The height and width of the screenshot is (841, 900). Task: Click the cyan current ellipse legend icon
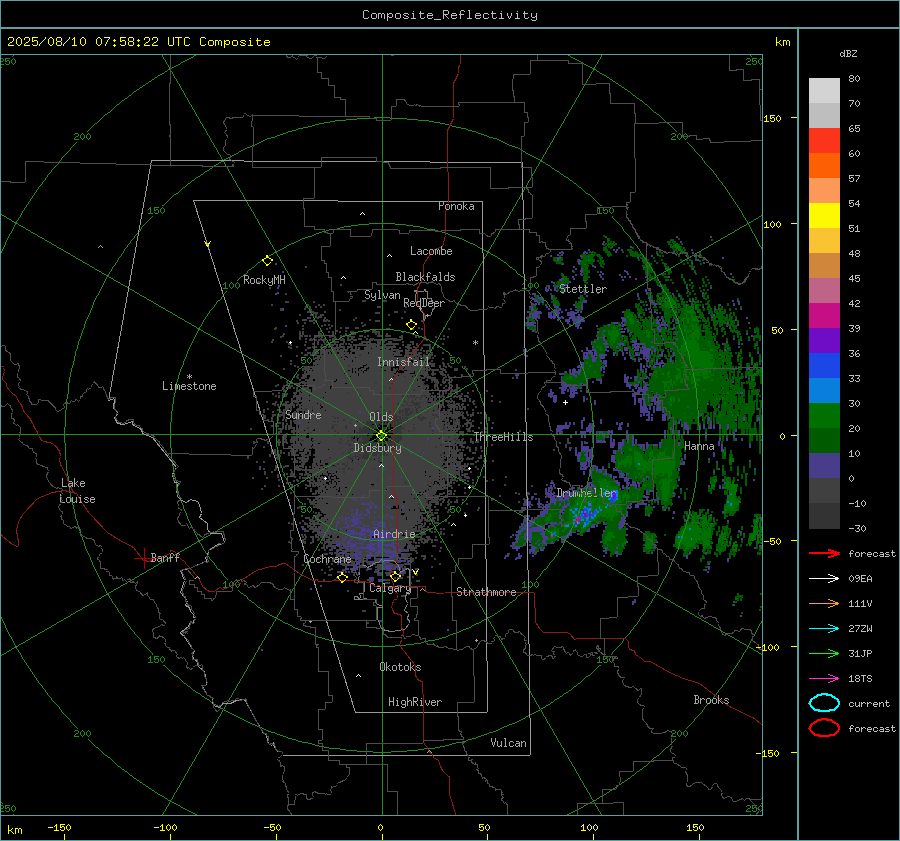point(824,703)
